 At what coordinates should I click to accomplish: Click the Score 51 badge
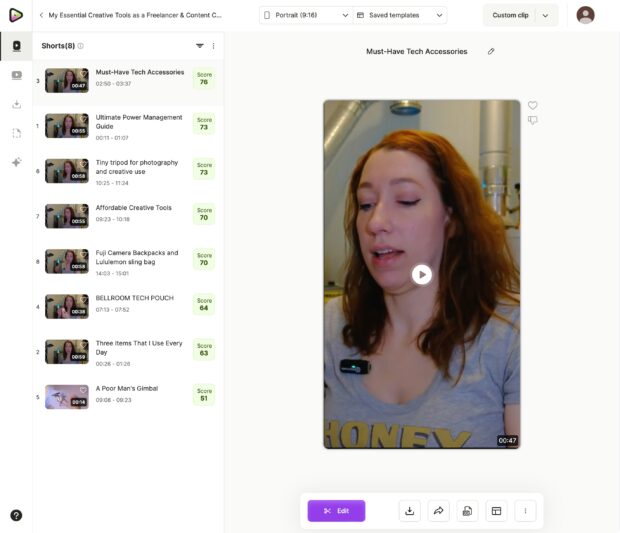[x=204, y=395]
